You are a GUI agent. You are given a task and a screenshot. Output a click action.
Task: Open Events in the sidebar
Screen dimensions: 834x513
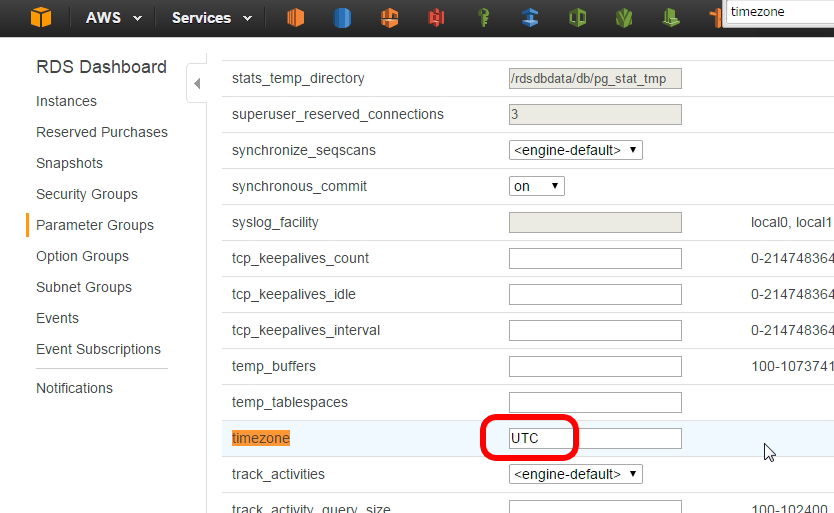tap(57, 318)
